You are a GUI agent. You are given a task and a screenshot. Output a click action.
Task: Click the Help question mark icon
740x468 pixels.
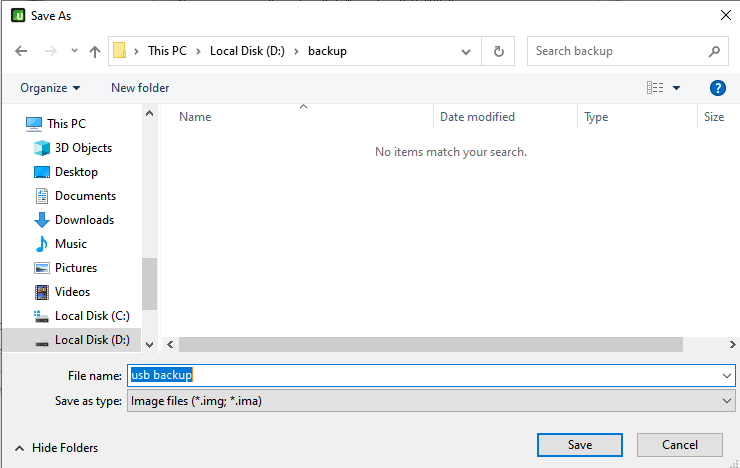pyautogui.click(x=717, y=88)
